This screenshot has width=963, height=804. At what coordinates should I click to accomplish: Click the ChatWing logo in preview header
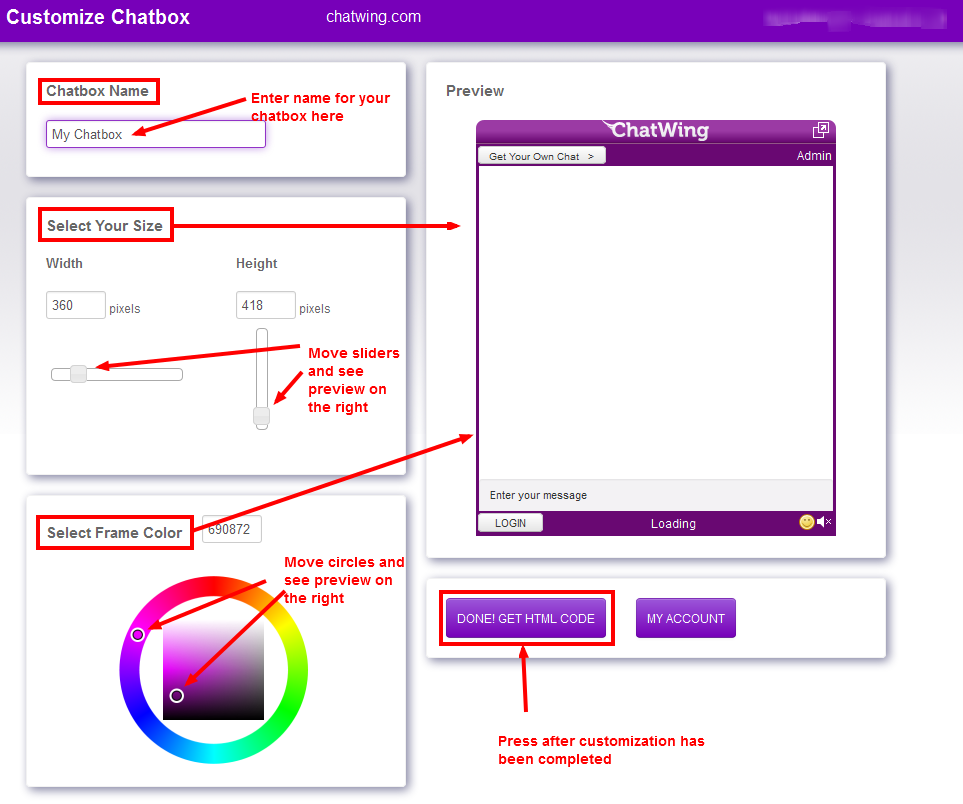(x=655, y=130)
